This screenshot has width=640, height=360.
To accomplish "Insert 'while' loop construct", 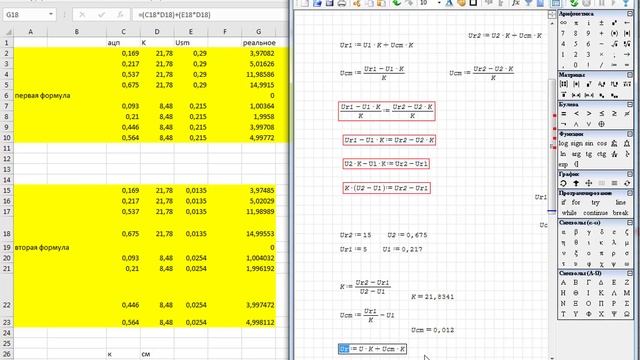I will (569, 213).
